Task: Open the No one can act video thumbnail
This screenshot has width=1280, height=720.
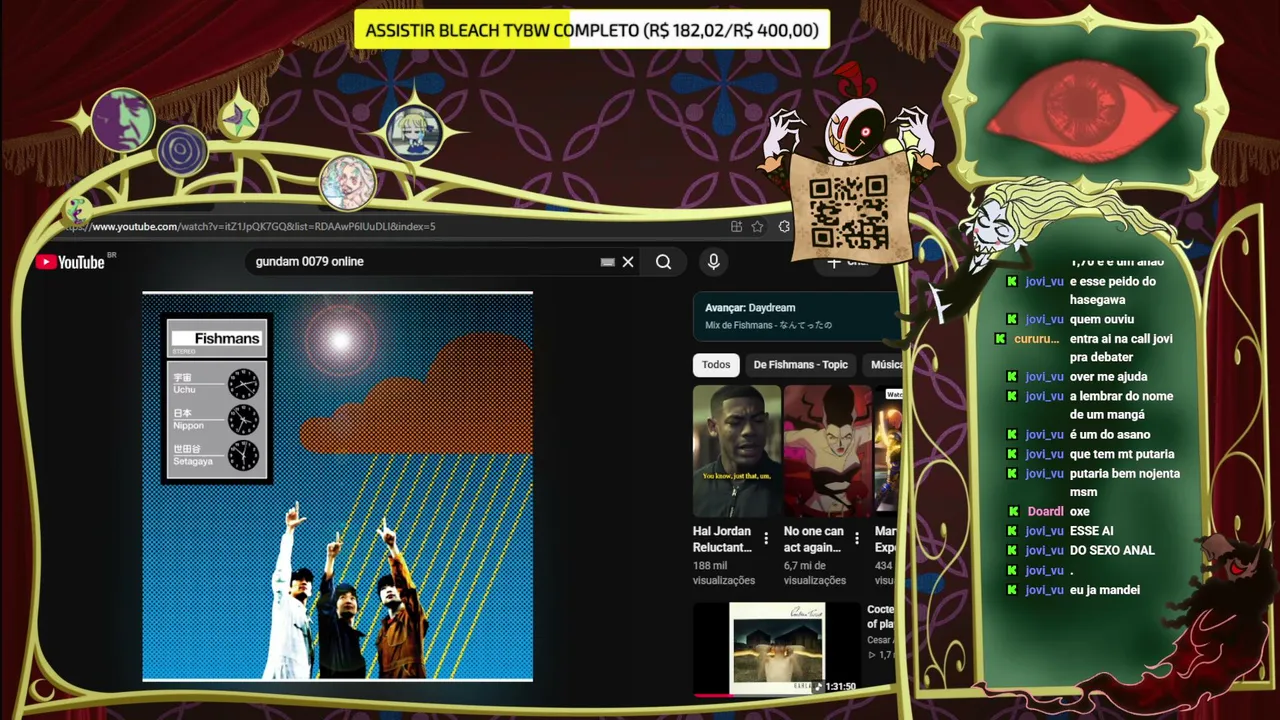Action: (827, 450)
